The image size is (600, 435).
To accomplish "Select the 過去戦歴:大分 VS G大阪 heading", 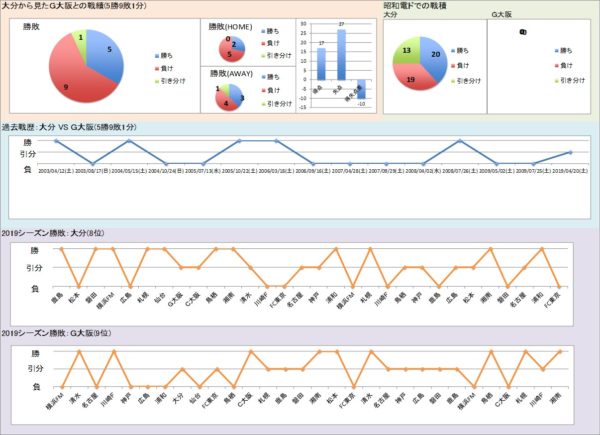I will click(x=70, y=128).
